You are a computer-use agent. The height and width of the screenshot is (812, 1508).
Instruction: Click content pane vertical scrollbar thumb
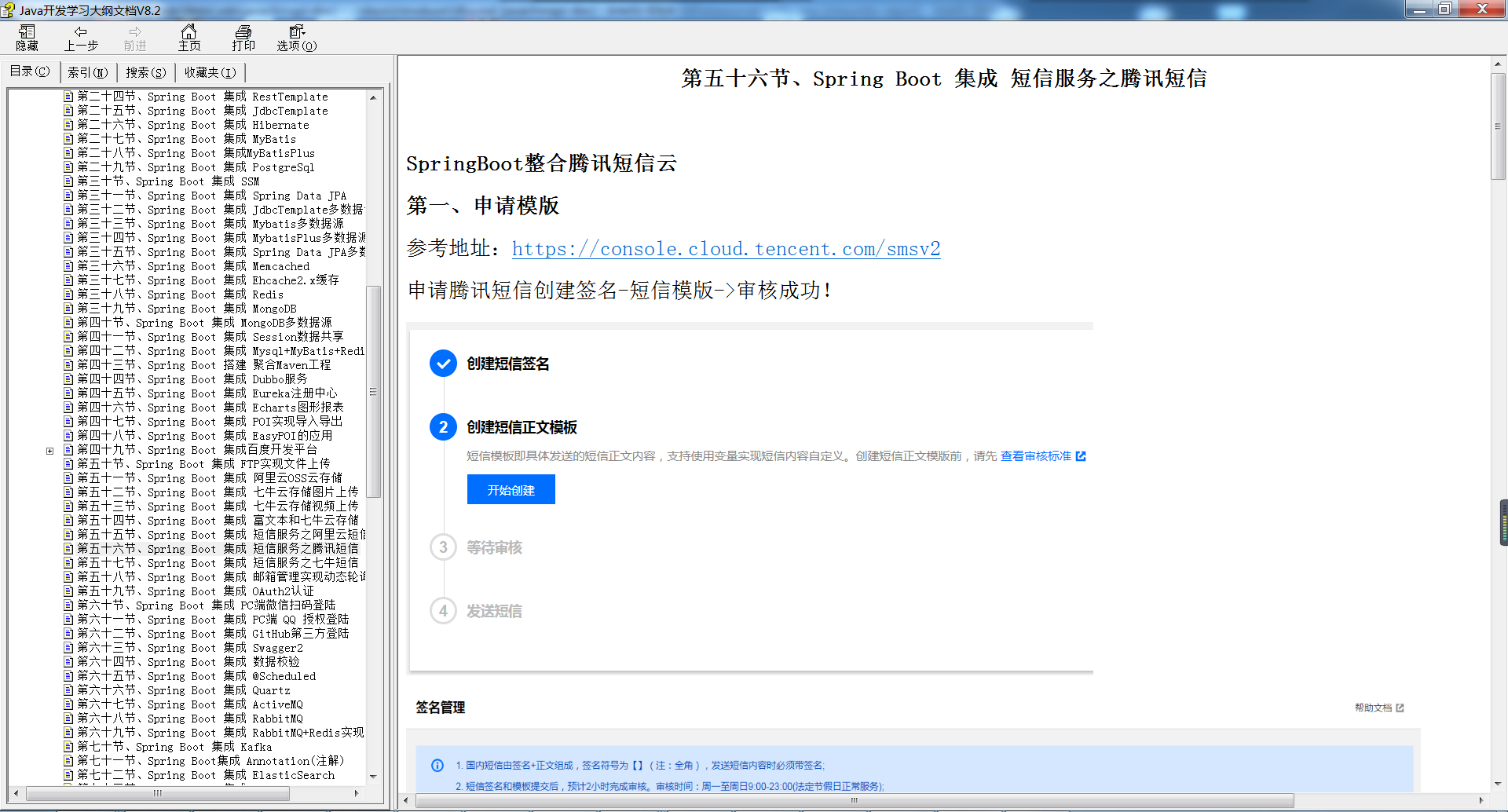pyautogui.click(x=1498, y=126)
